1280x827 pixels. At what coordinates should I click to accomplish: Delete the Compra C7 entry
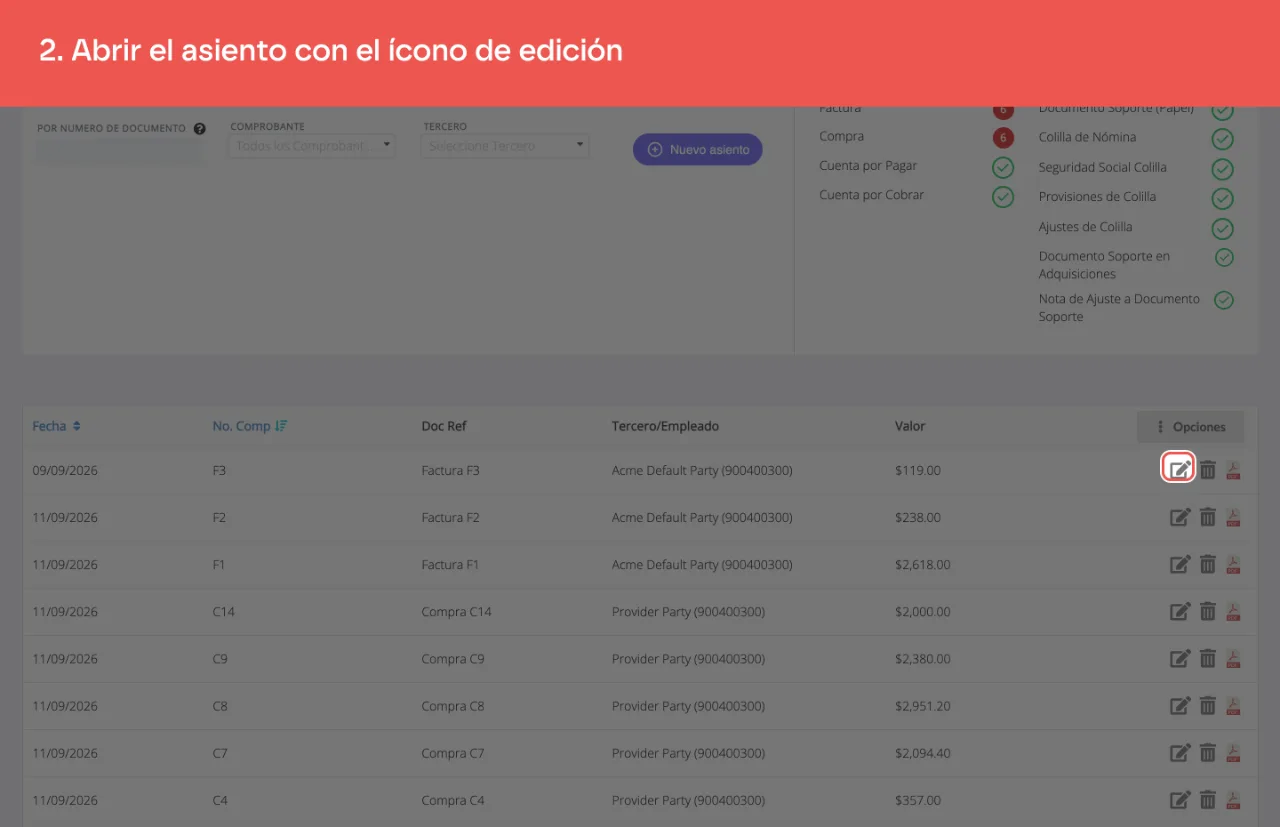pyautogui.click(x=1208, y=752)
